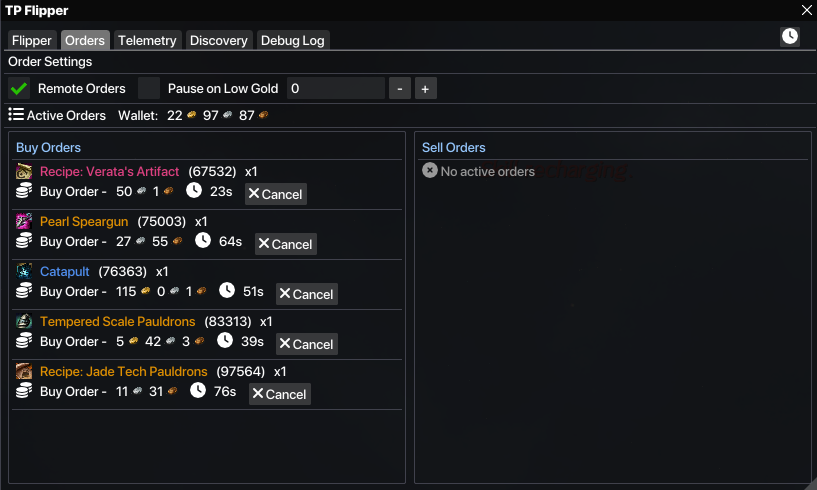Click the Tempered Scale Pauldrons icon
This screenshot has height=490, width=817.
24,322
